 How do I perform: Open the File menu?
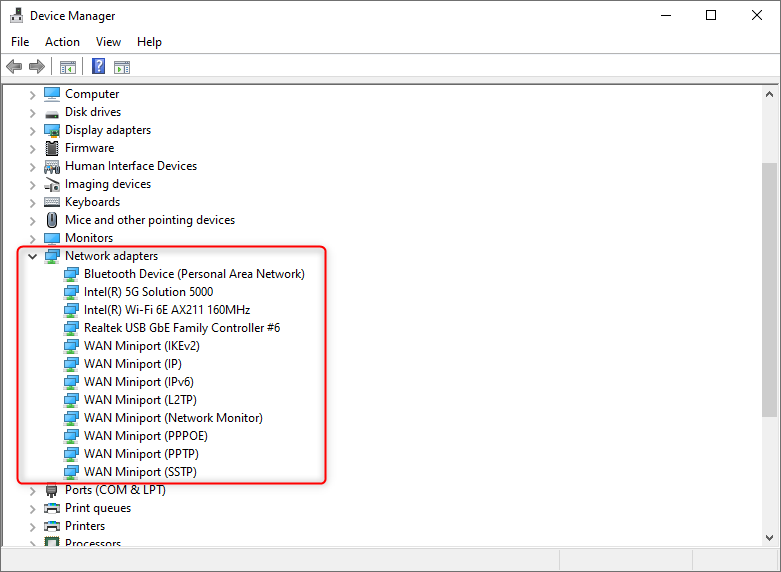(x=20, y=42)
